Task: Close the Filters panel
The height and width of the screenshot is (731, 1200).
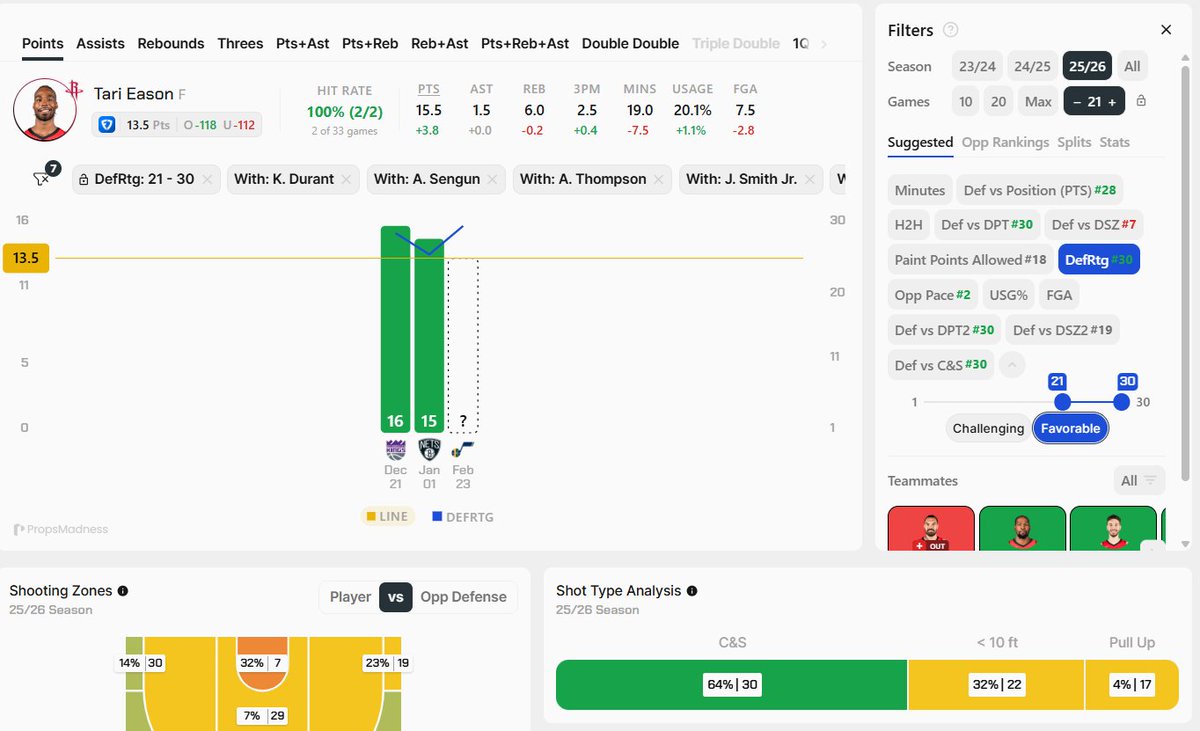Action: tap(1166, 30)
